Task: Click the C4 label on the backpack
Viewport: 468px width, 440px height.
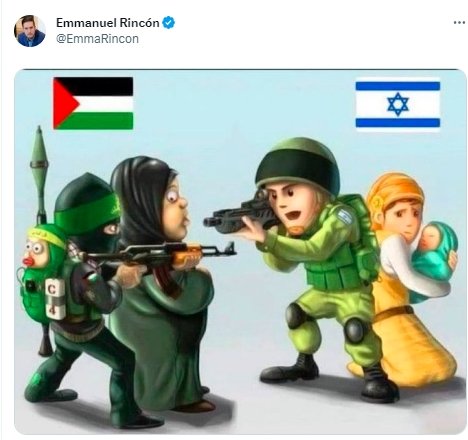Action: click(54, 298)
